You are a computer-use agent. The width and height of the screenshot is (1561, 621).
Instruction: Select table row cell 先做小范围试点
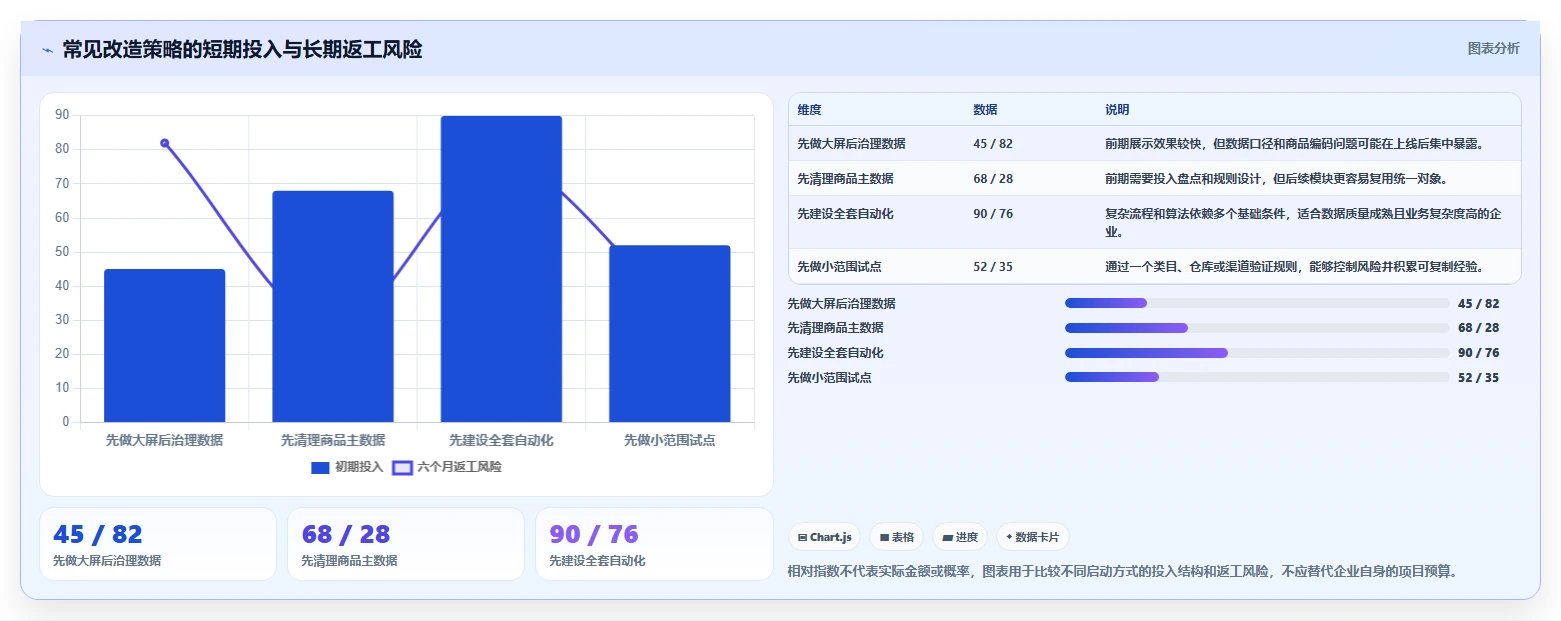(839, 267)
